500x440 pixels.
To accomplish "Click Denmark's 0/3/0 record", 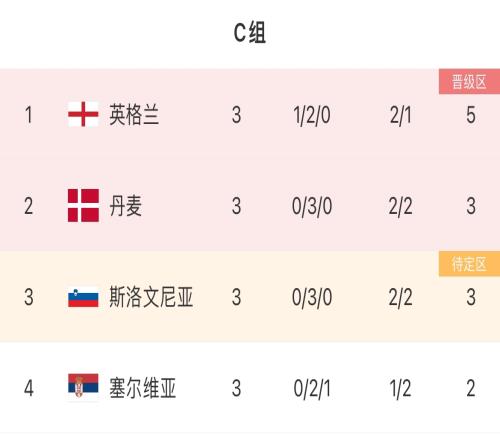I will [312, 206].
